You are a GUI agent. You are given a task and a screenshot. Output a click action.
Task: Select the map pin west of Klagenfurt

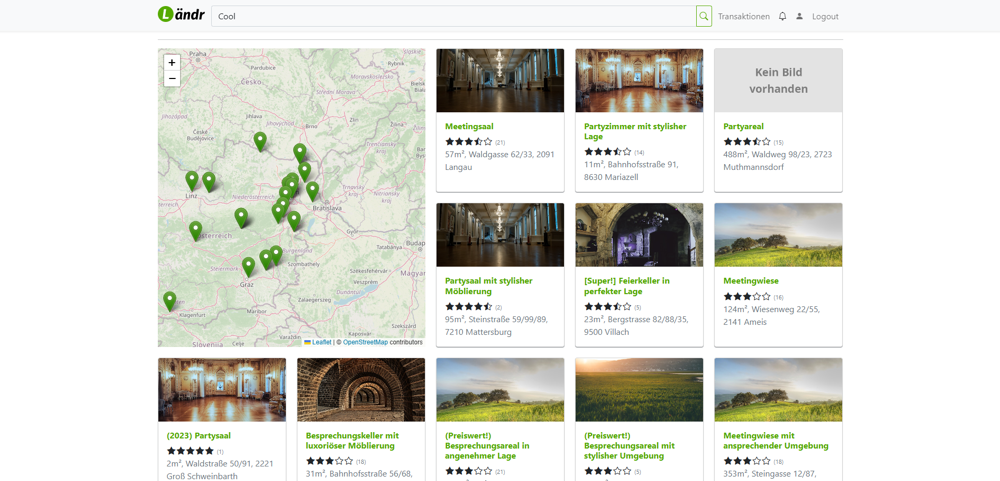pos(170,300)
